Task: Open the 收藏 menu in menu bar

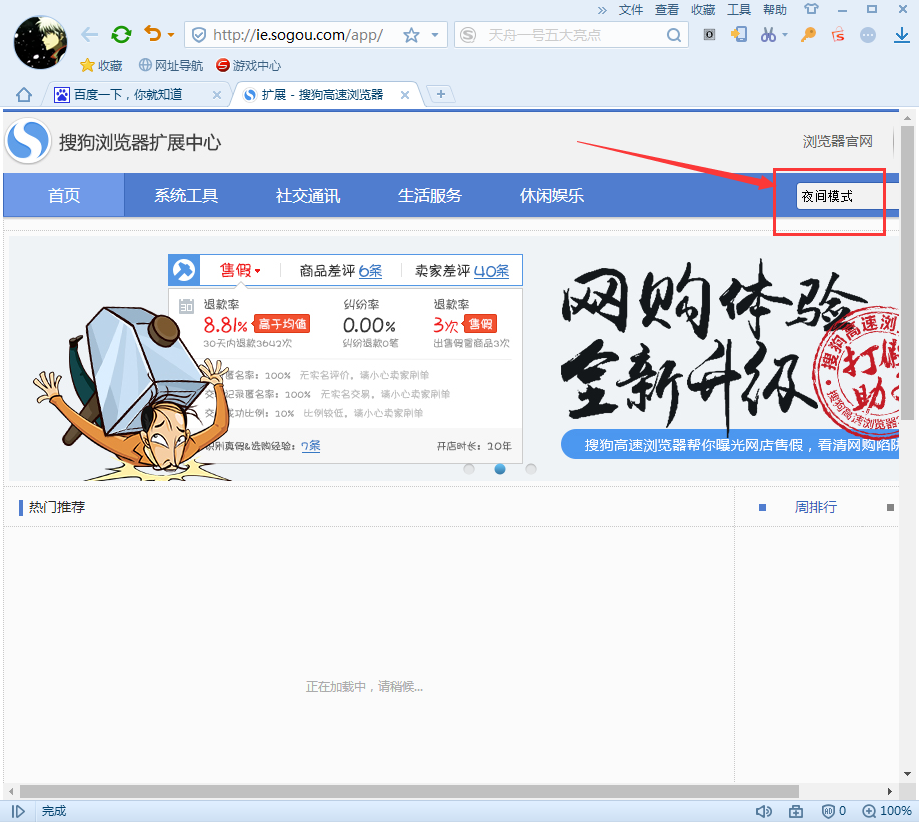Action: (x=703, y=9)
